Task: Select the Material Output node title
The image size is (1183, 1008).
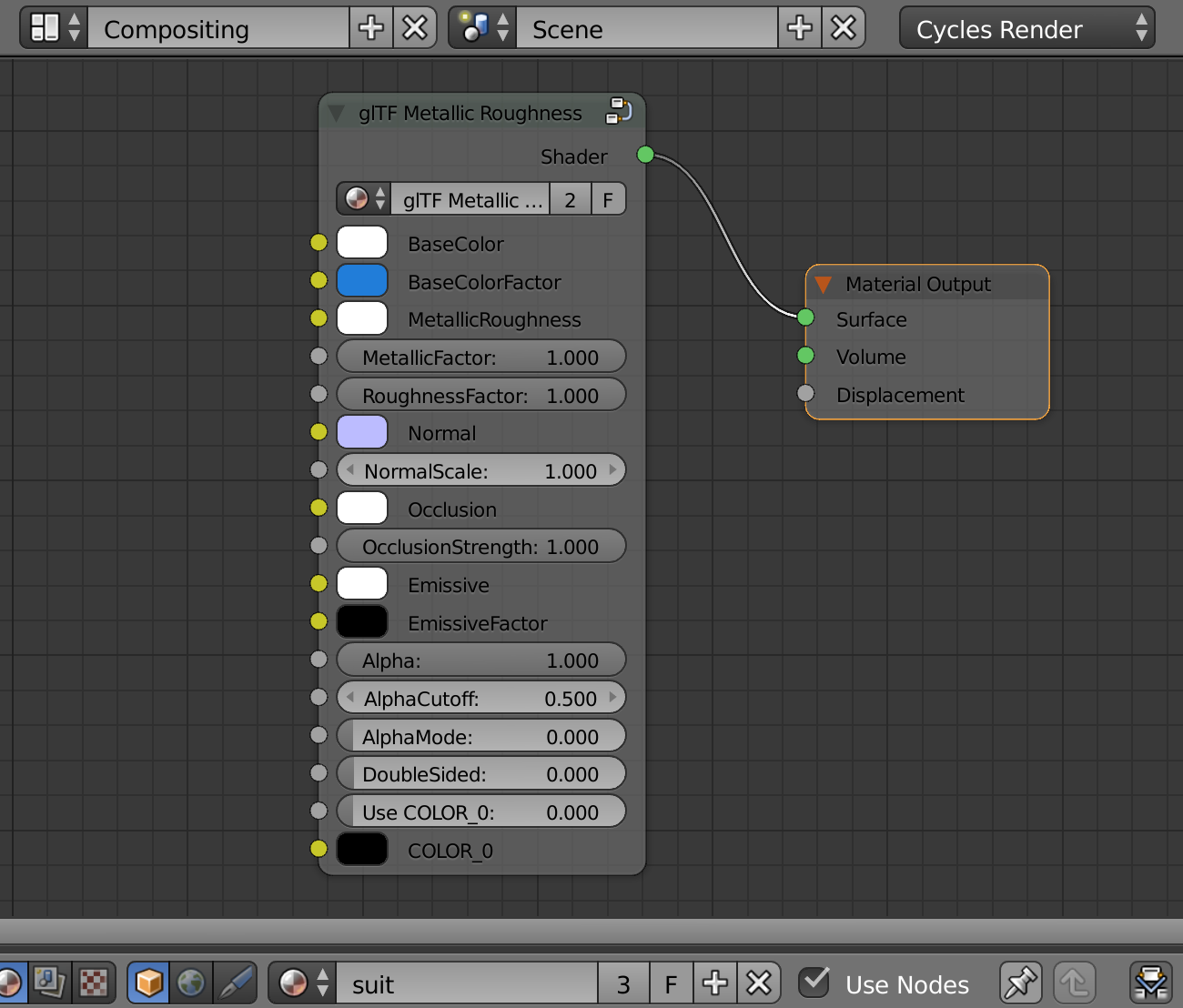Action: pyautogui.click(x=917, y=284)
